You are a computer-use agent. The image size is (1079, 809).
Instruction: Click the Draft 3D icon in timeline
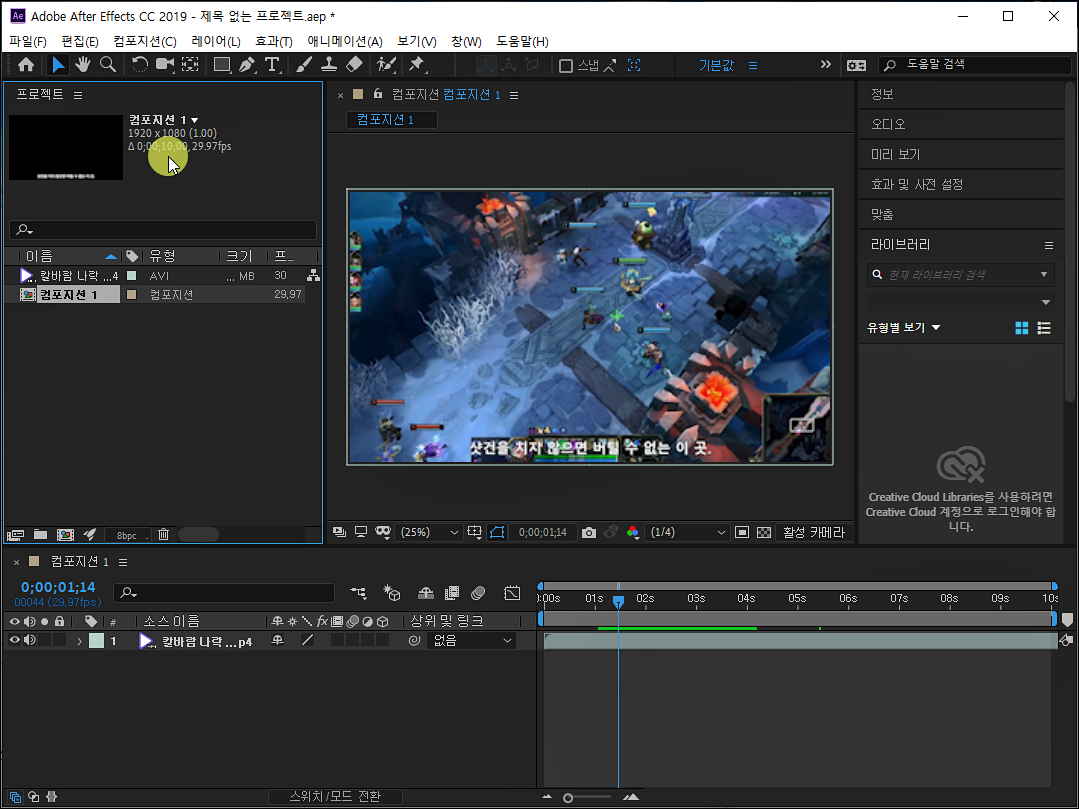point(392,592)
